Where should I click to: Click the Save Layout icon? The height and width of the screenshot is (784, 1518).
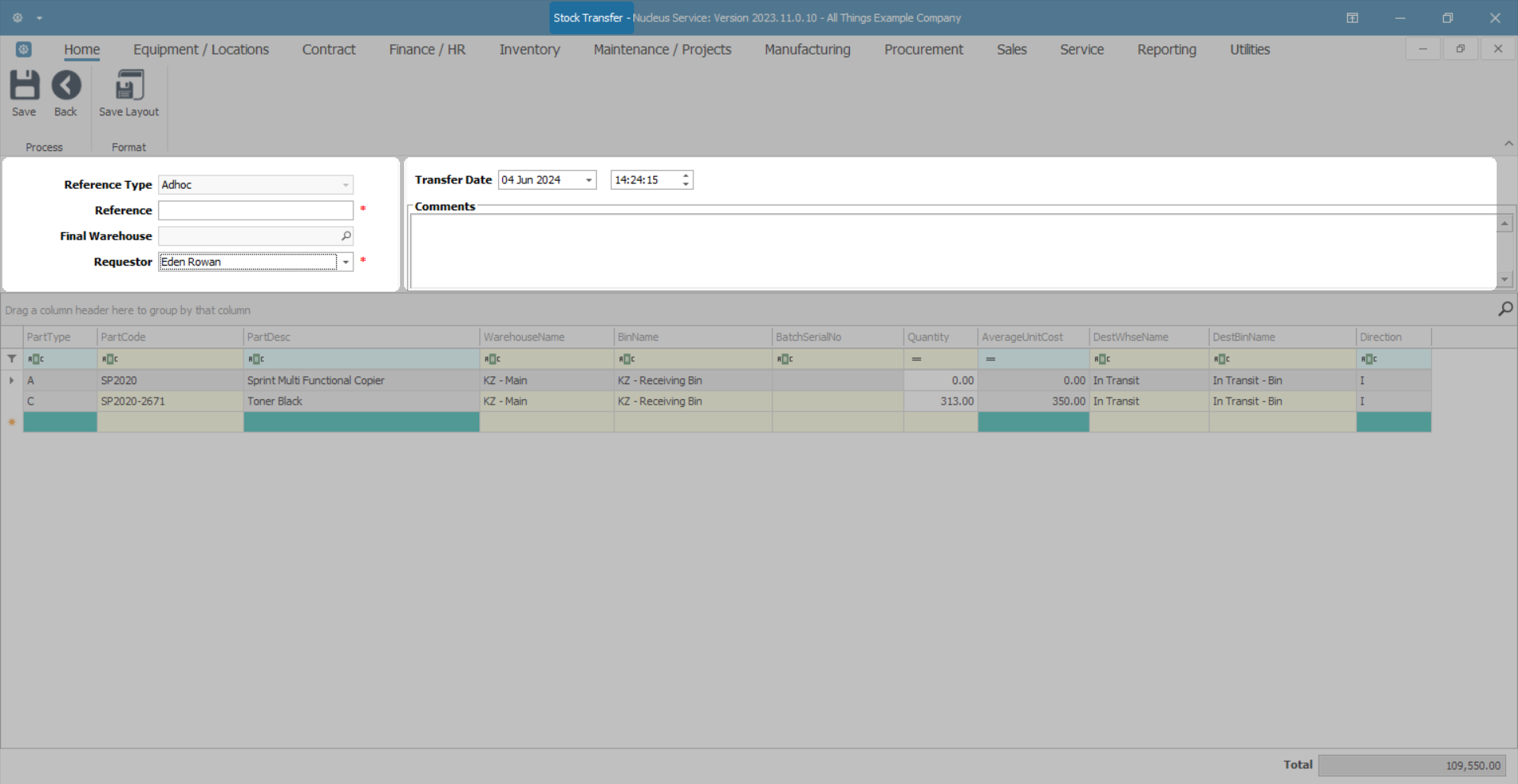tap(130, 85)
